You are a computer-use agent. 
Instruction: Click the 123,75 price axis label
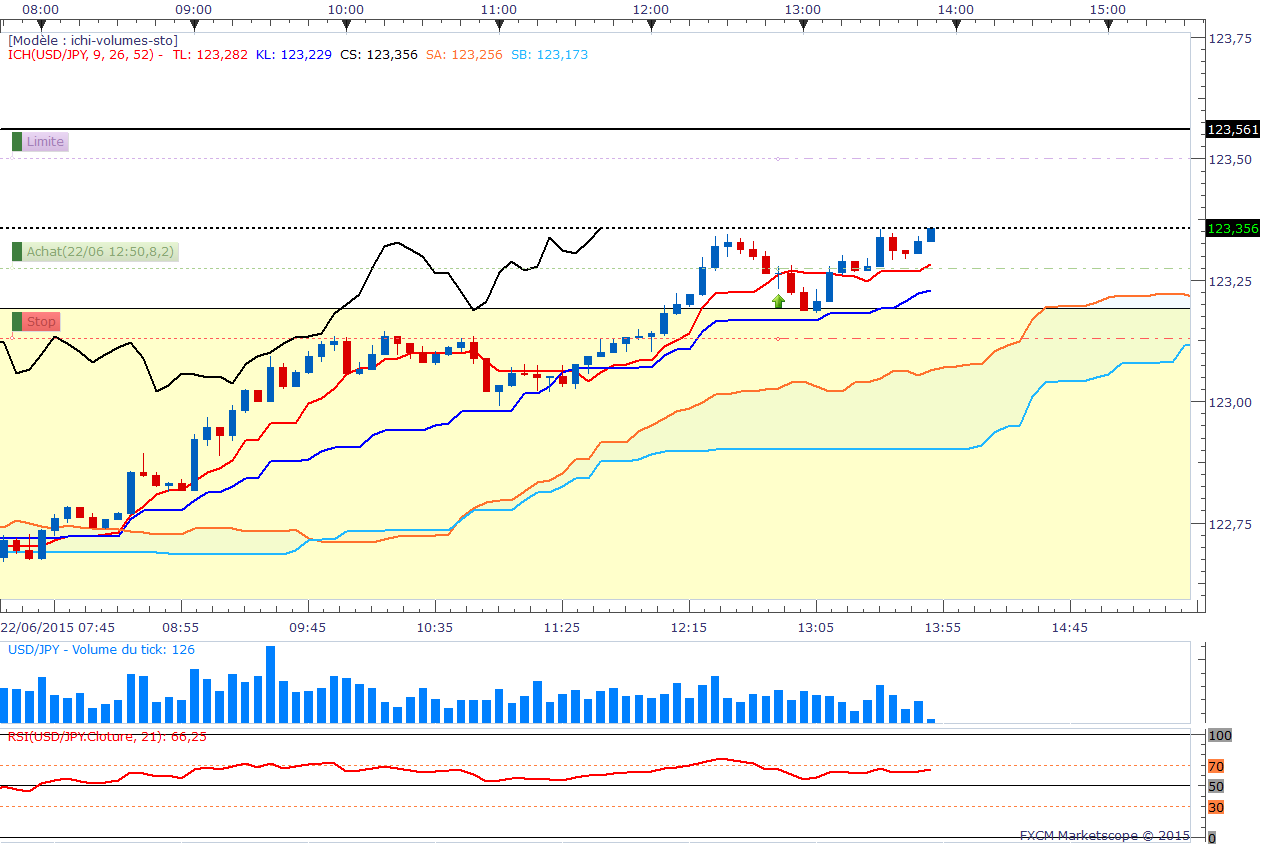click(x=1230, y=38)
